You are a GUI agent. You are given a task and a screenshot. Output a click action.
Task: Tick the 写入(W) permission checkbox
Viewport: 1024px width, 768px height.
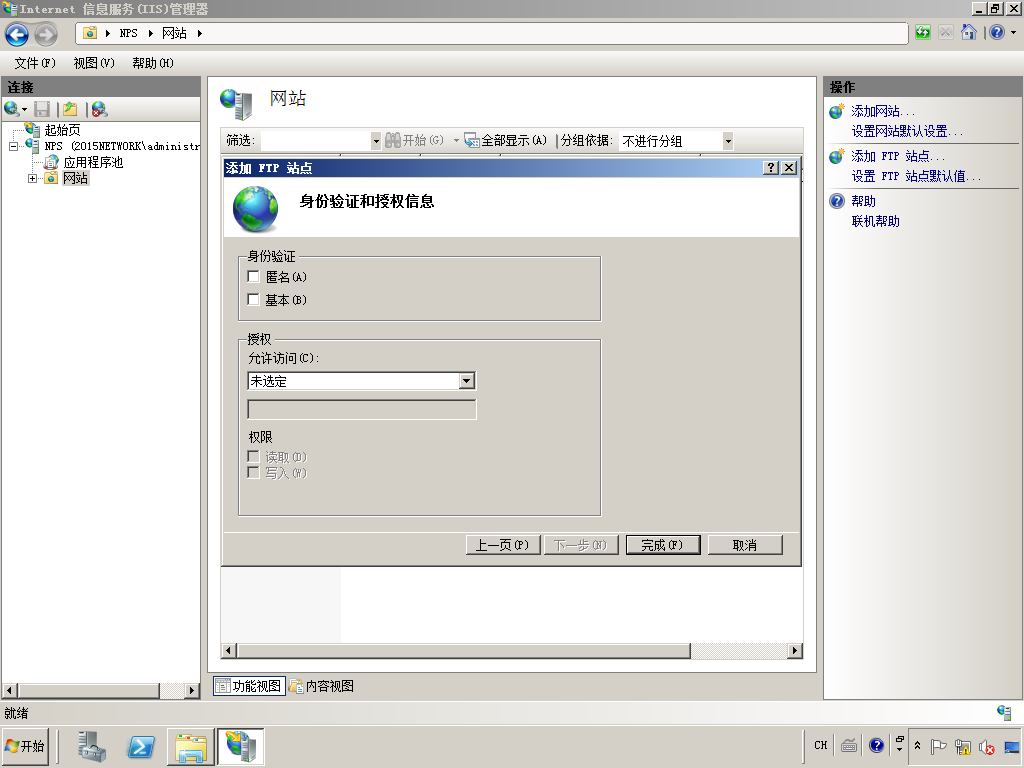253,472
